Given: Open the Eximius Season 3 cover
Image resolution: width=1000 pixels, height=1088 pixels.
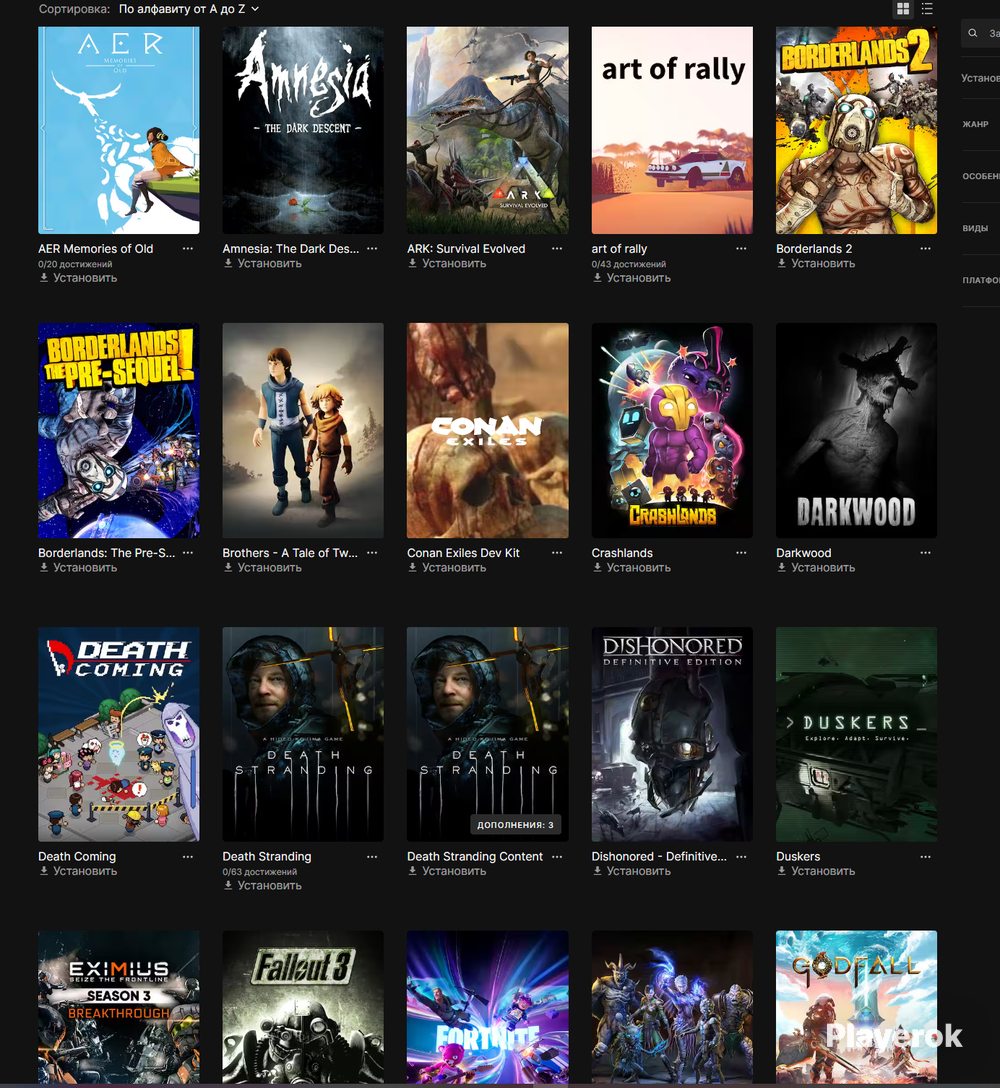Looking at the screenshot, I should click(119, 1007).
